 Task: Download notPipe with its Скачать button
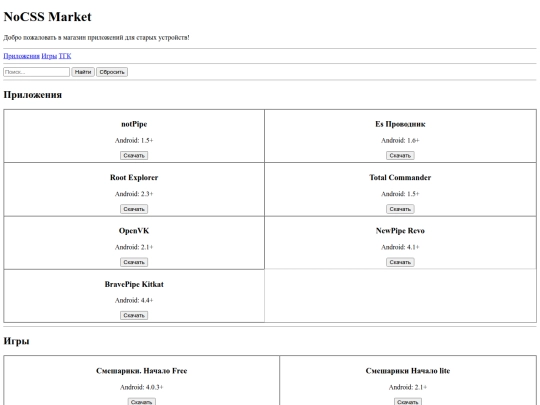click(x=134, y=156)
